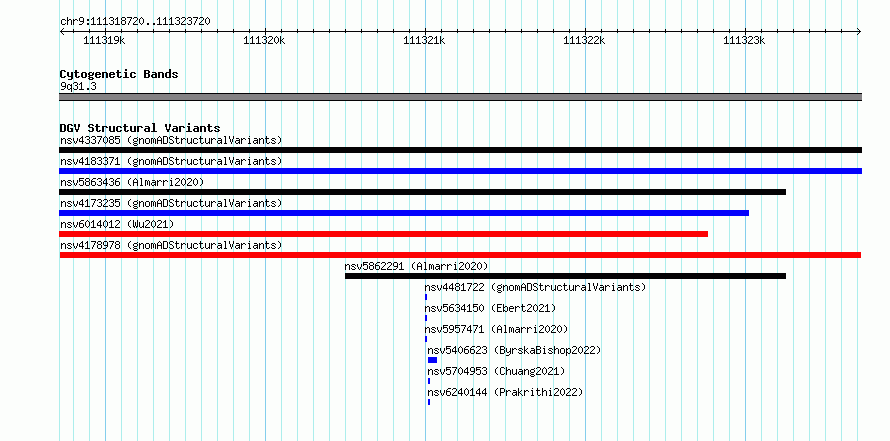Open variant label nsv5406623 (ByrskaBishop2022)
The height and width of the screenshot is (441, 890).
coord(514,350)
